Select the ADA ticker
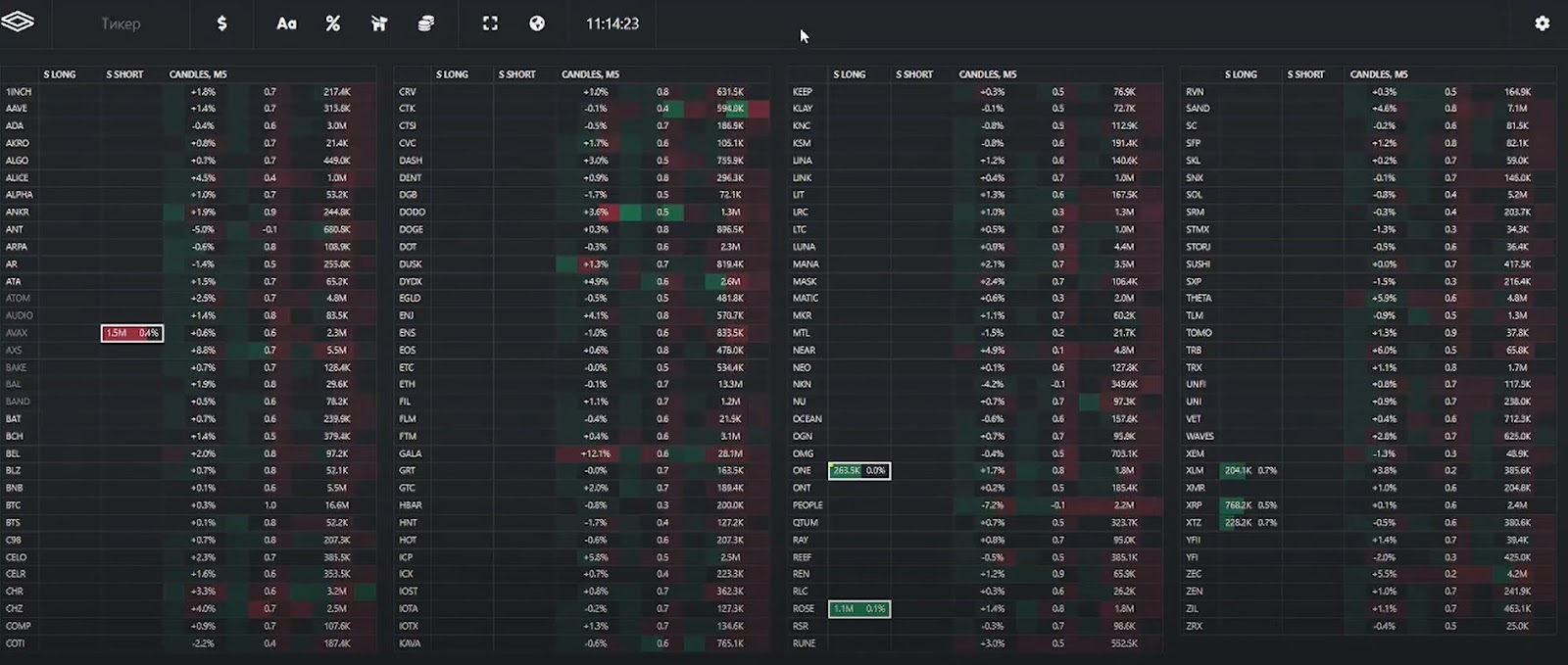This screenshot has width=1568, height=665. (x=15, y=126)
